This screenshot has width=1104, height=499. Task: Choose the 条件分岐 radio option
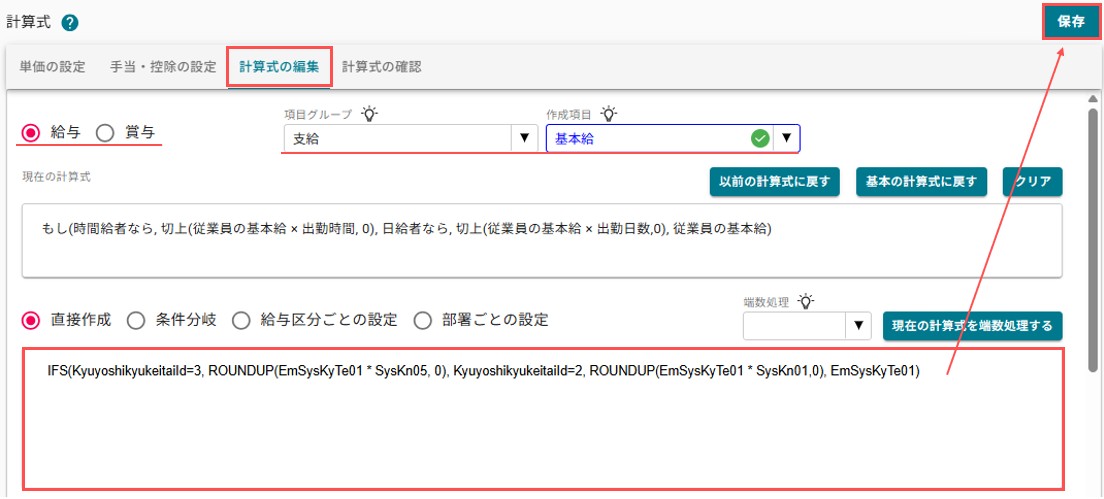tap(136, 321)
